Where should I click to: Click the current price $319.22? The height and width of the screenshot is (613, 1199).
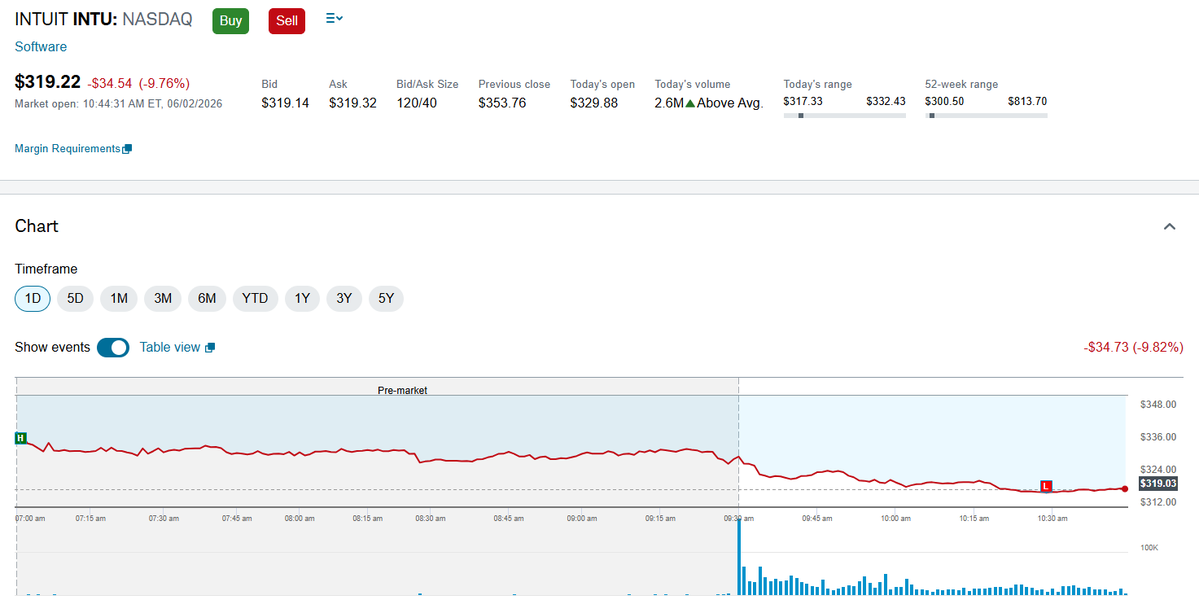pos(47,82)
